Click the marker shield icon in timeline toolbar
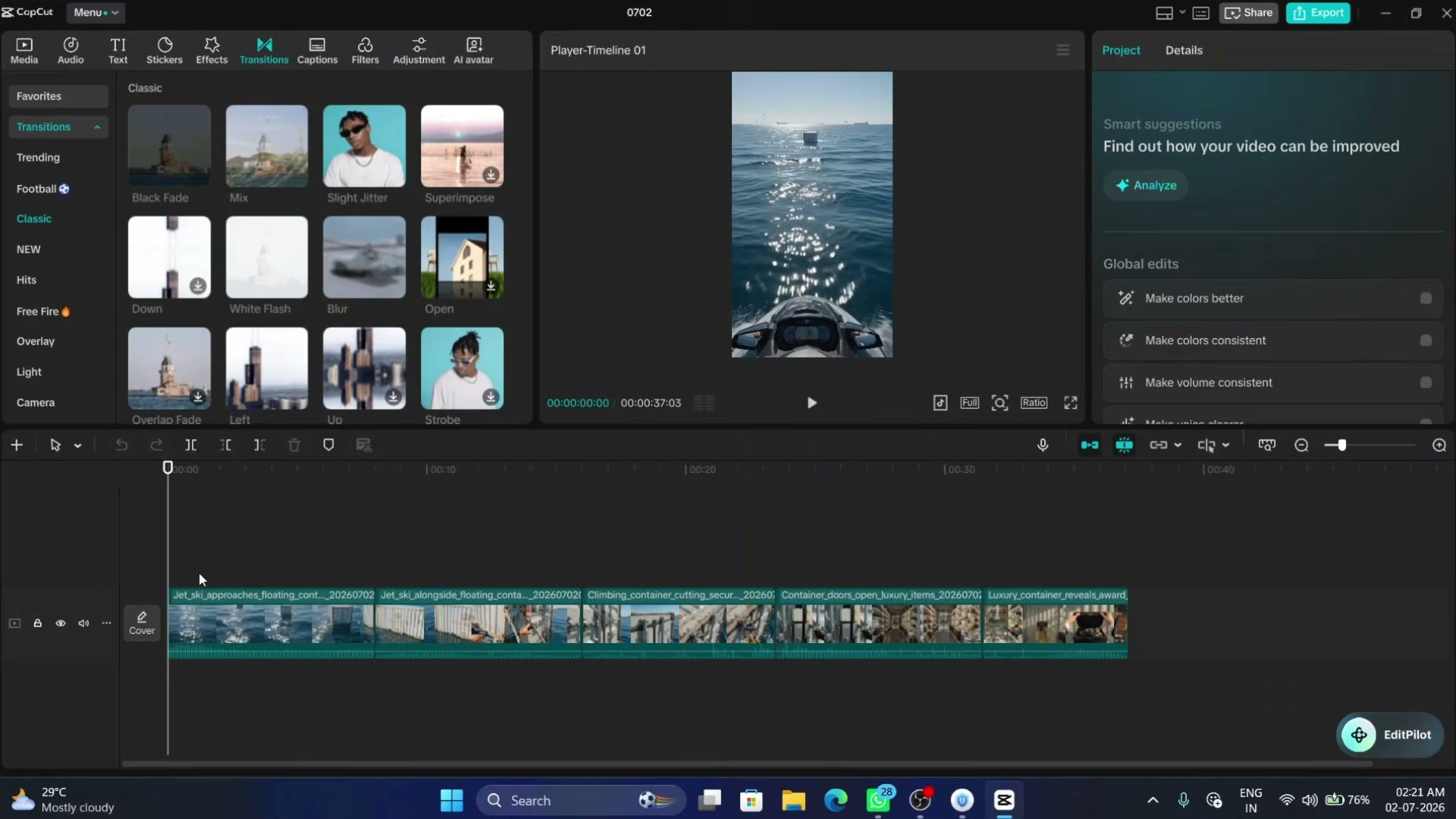 pyautogui.click(x=328, y=445)
